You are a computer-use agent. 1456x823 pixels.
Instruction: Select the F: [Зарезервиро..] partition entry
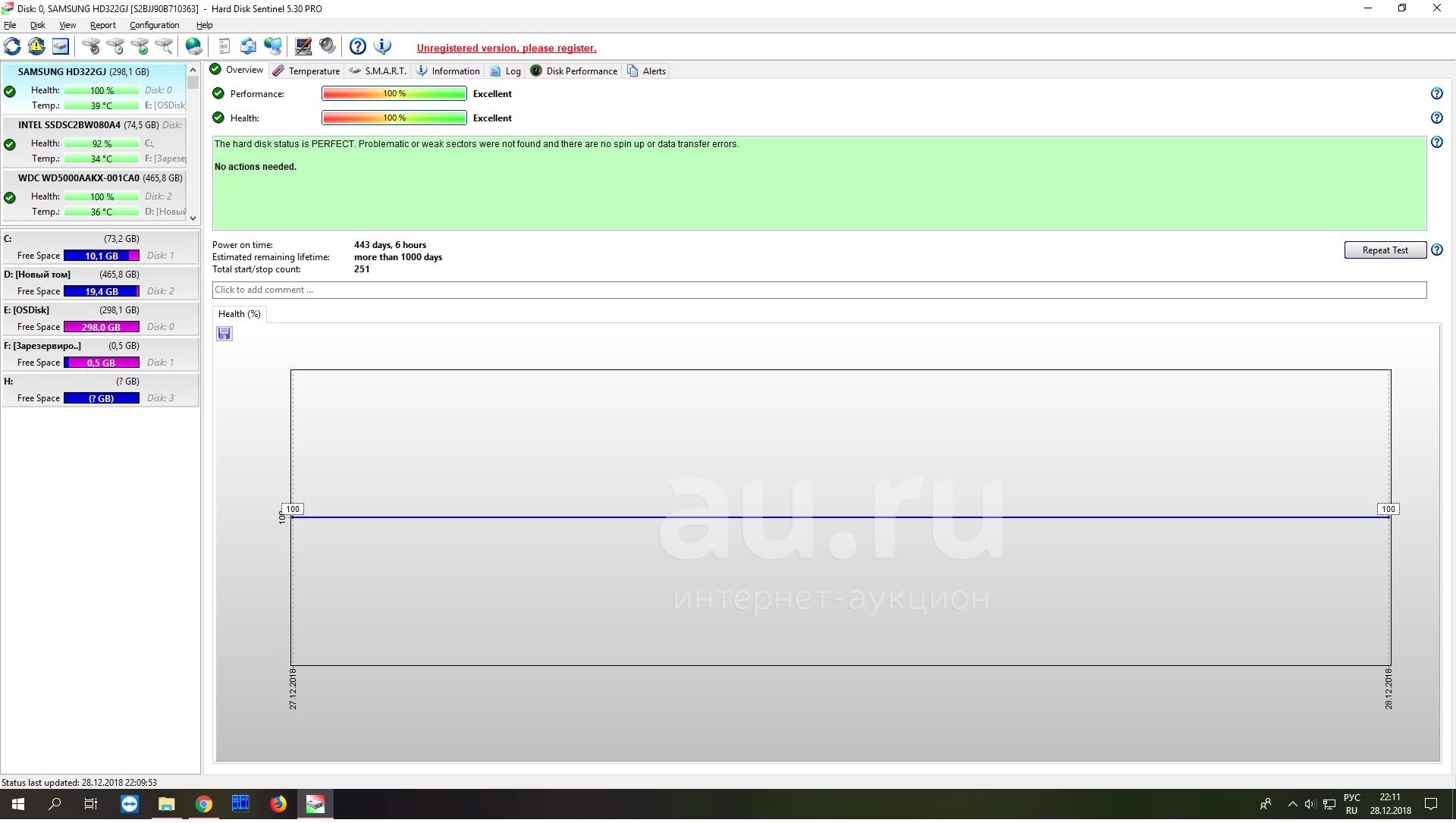pos(100,354)
